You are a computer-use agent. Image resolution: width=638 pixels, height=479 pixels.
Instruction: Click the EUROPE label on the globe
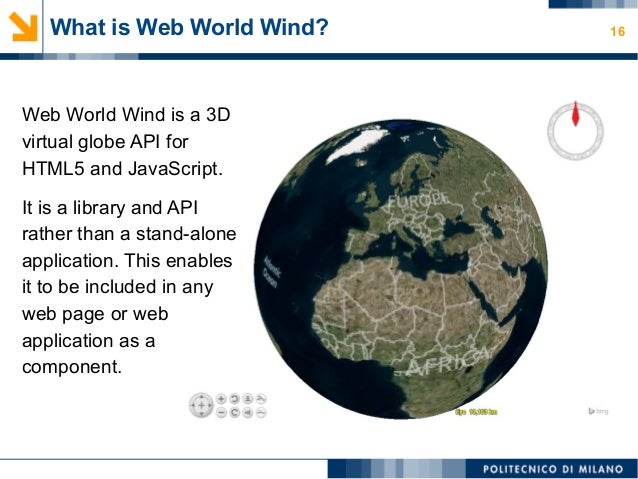coord(418,200)
